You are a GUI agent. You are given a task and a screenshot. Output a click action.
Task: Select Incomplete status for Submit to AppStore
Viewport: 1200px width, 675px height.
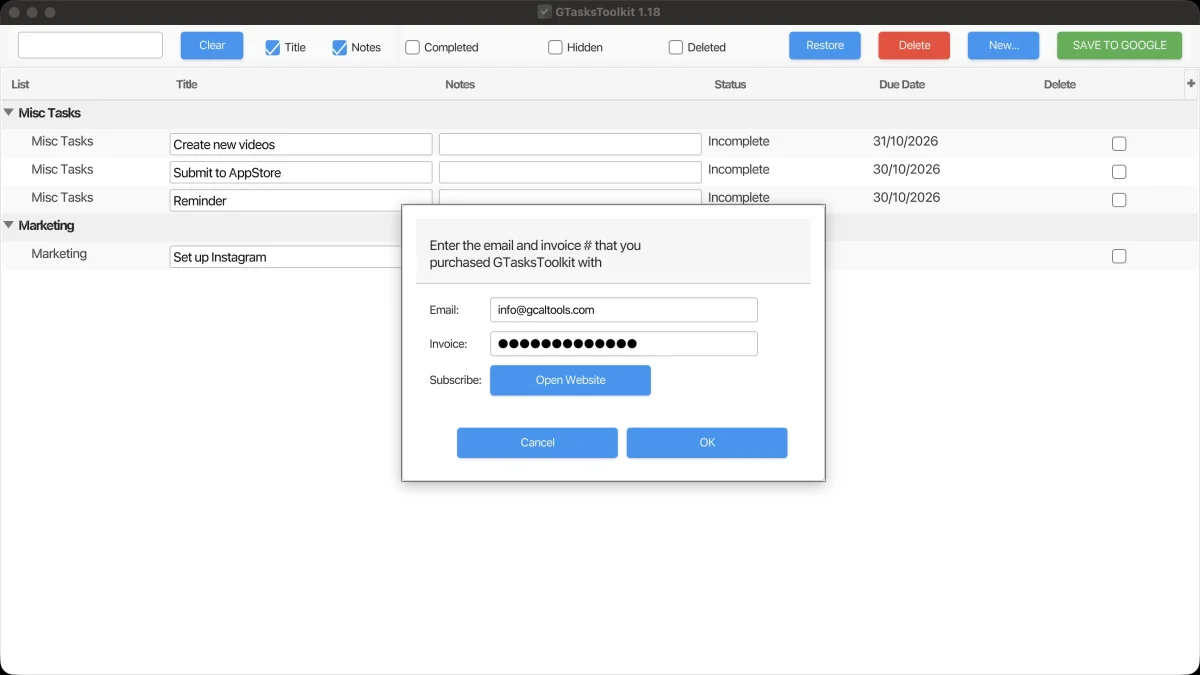point(739,170)
